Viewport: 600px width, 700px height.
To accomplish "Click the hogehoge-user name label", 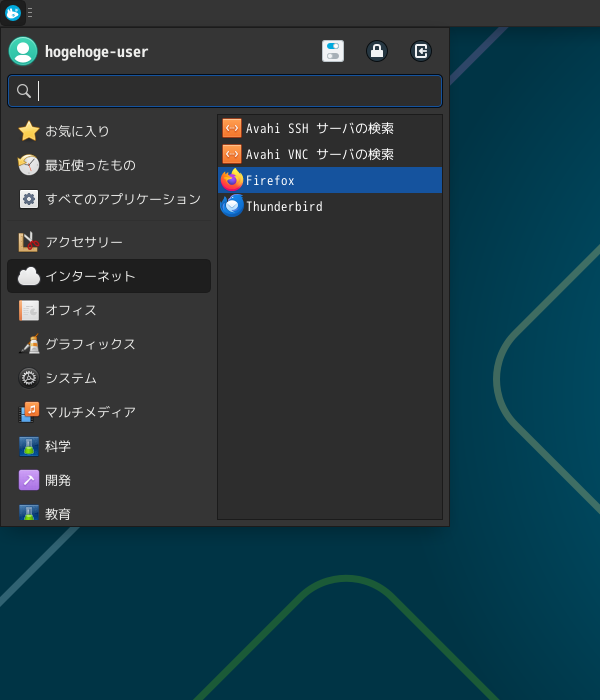I will tap(96, 52).
